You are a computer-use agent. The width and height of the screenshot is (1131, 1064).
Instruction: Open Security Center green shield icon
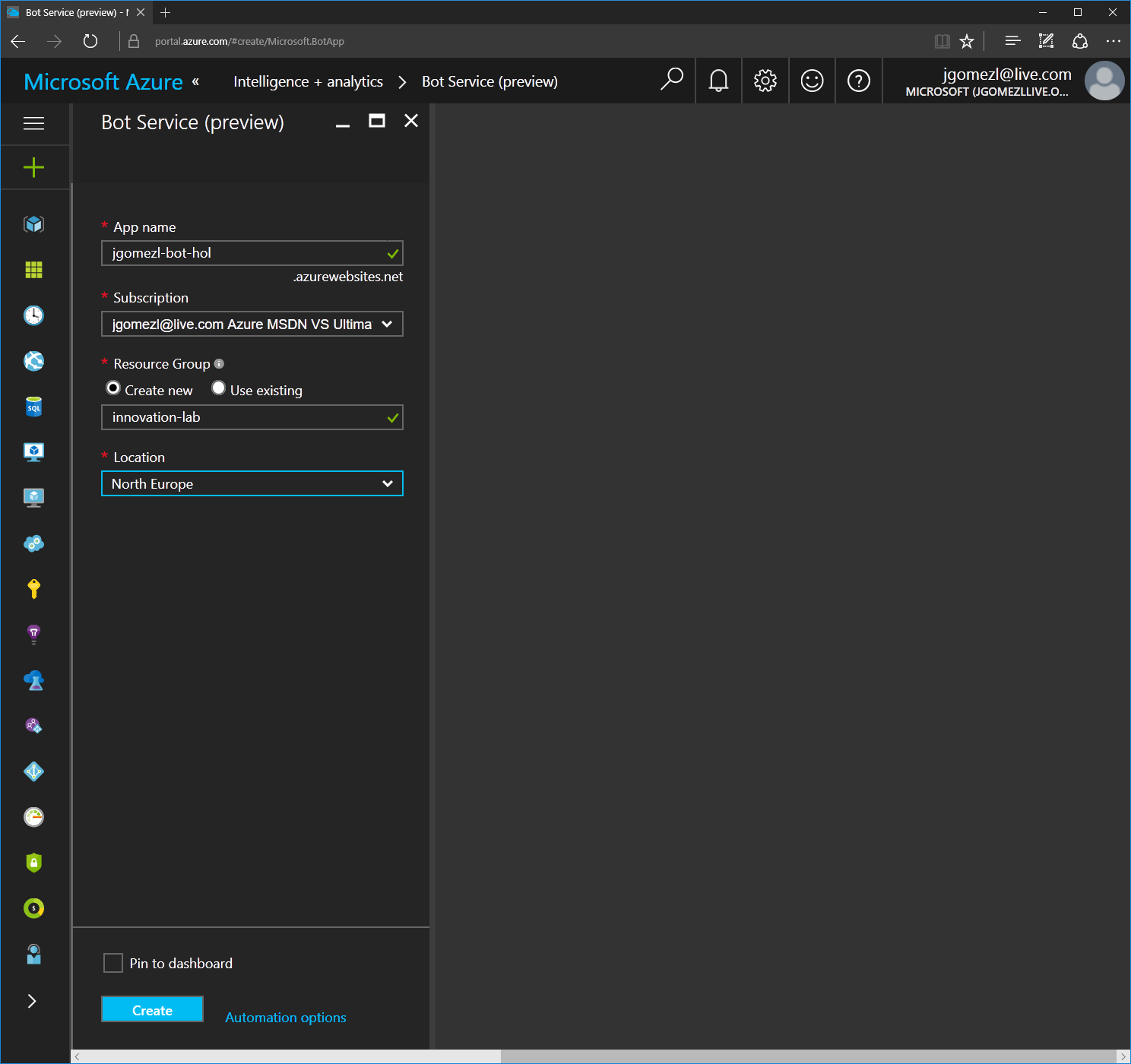pos(34,863)
